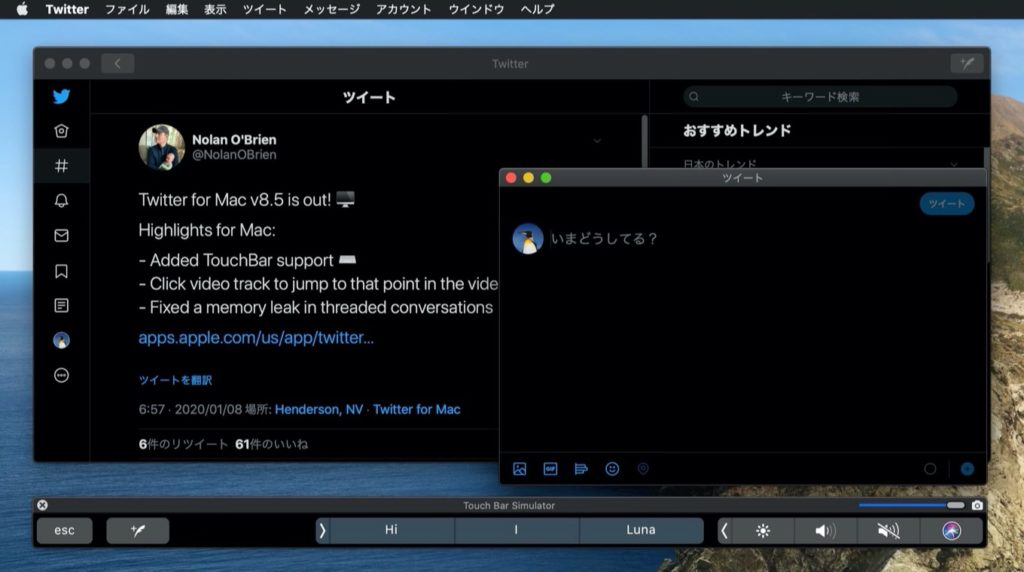Open the Explore hashtag sidebar icon
1024x572 pixels.
pyautogui.click(x=61, y=166)
